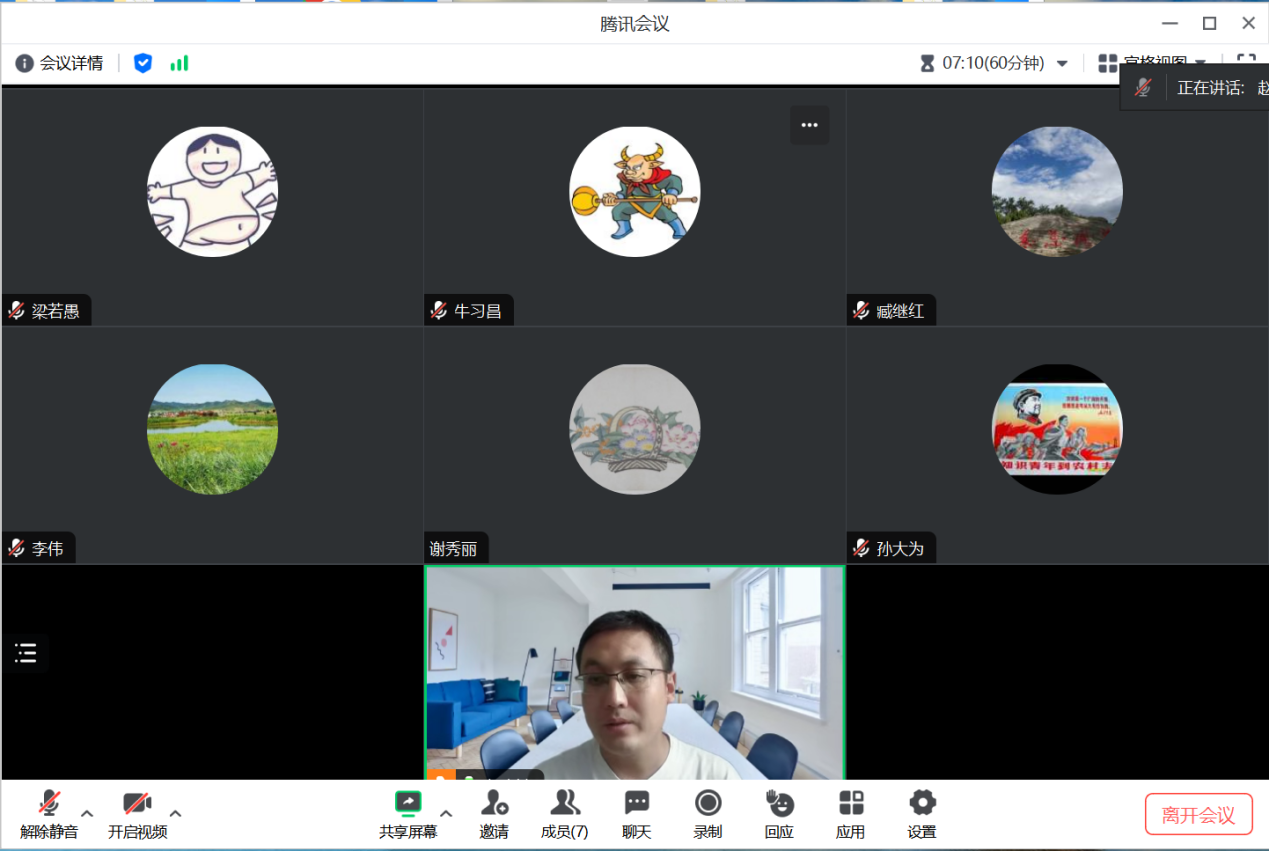Expand video options arrow beside 开启视频
This screenshot has height=851, width=1269.
(x=176, y=813)
